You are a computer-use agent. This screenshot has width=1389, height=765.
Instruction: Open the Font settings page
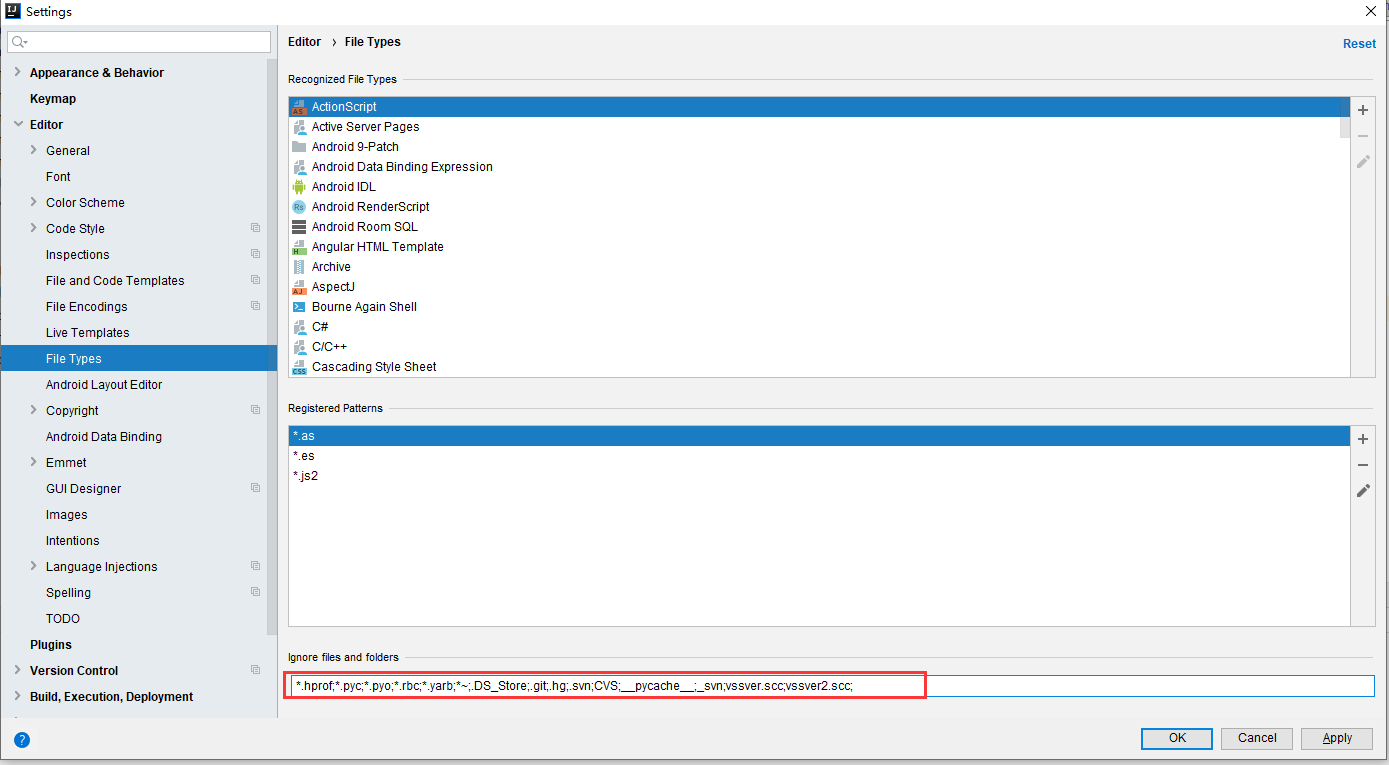point(58,177)
